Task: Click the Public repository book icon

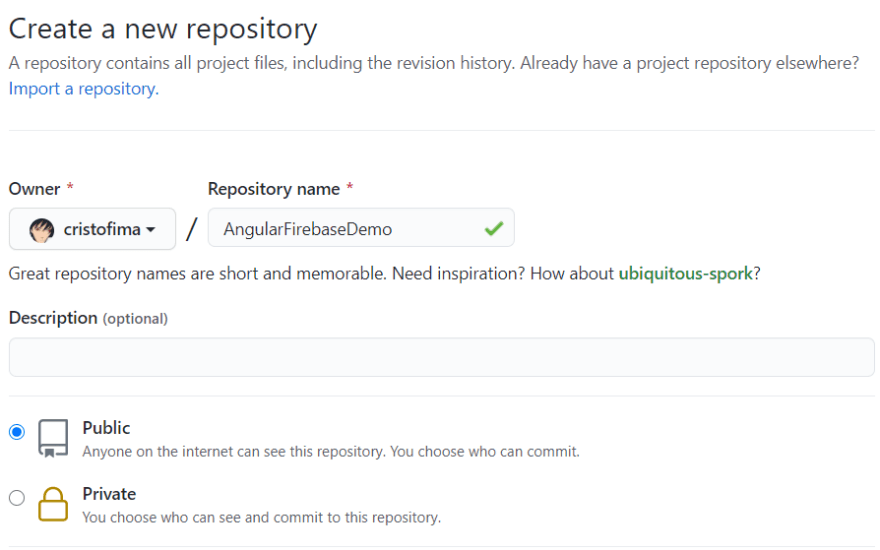Action: click(x=53, y=438)
